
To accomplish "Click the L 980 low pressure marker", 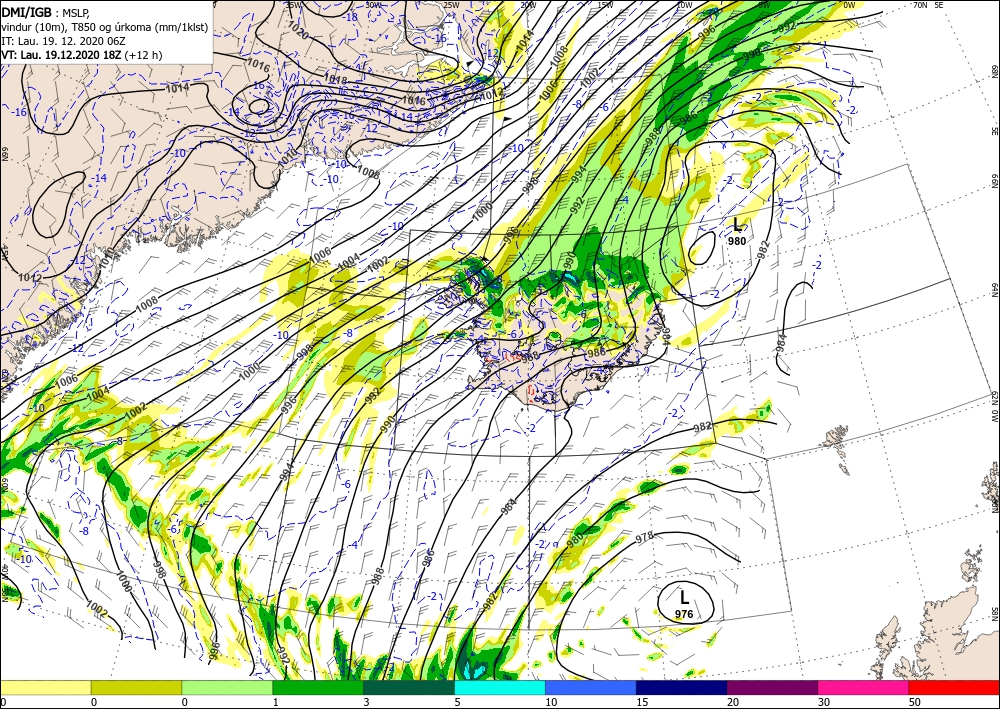I will click(x=737, y=231).
